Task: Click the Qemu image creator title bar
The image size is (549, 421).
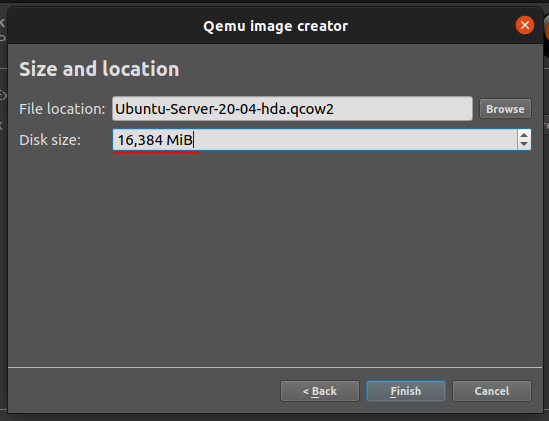Action: pyautogui.click(x=275, y=26)
